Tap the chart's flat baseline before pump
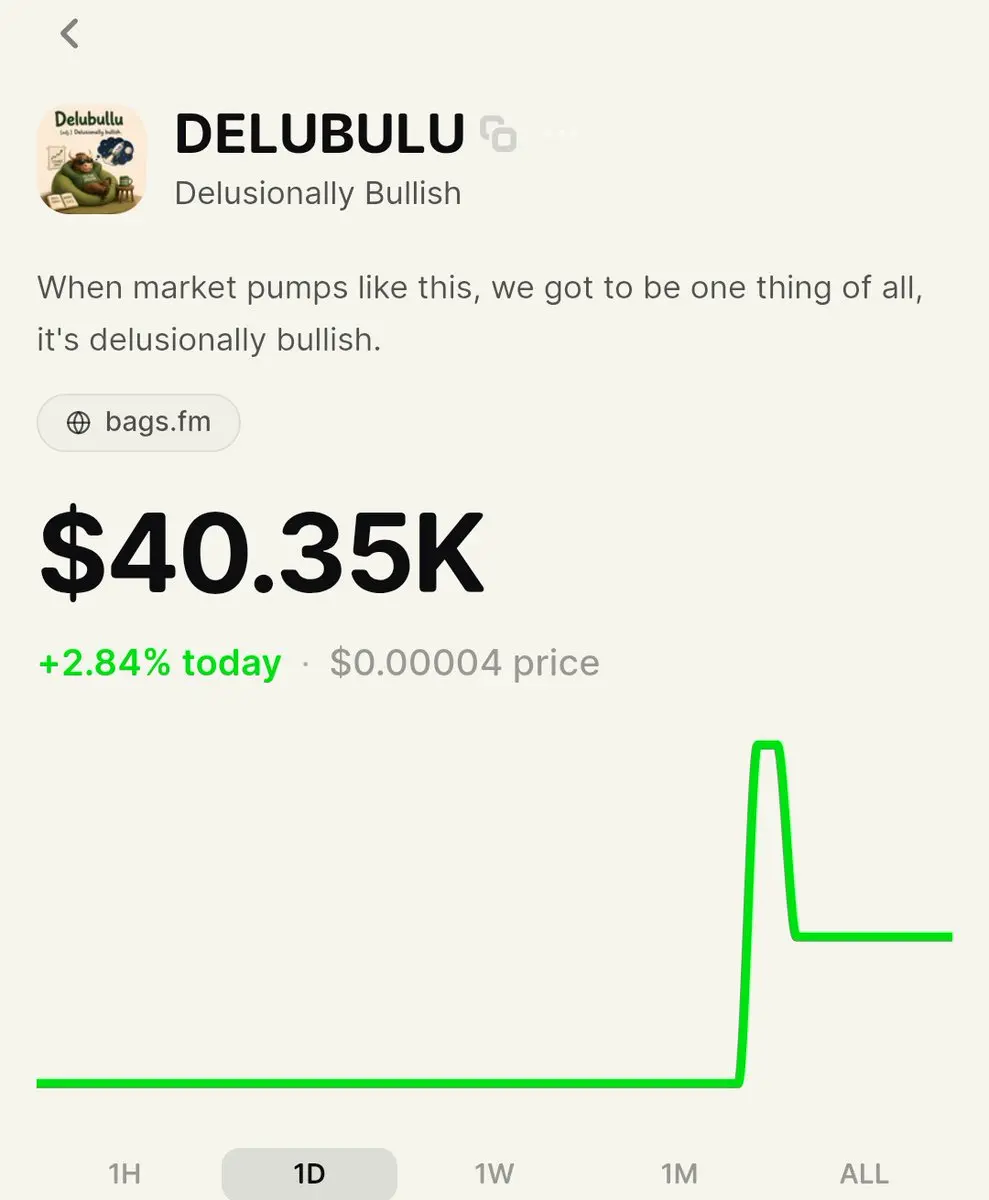Image resolution: width=989 pixels, height=1200 pixels. pyautogui.click(x=388, y=1083)
